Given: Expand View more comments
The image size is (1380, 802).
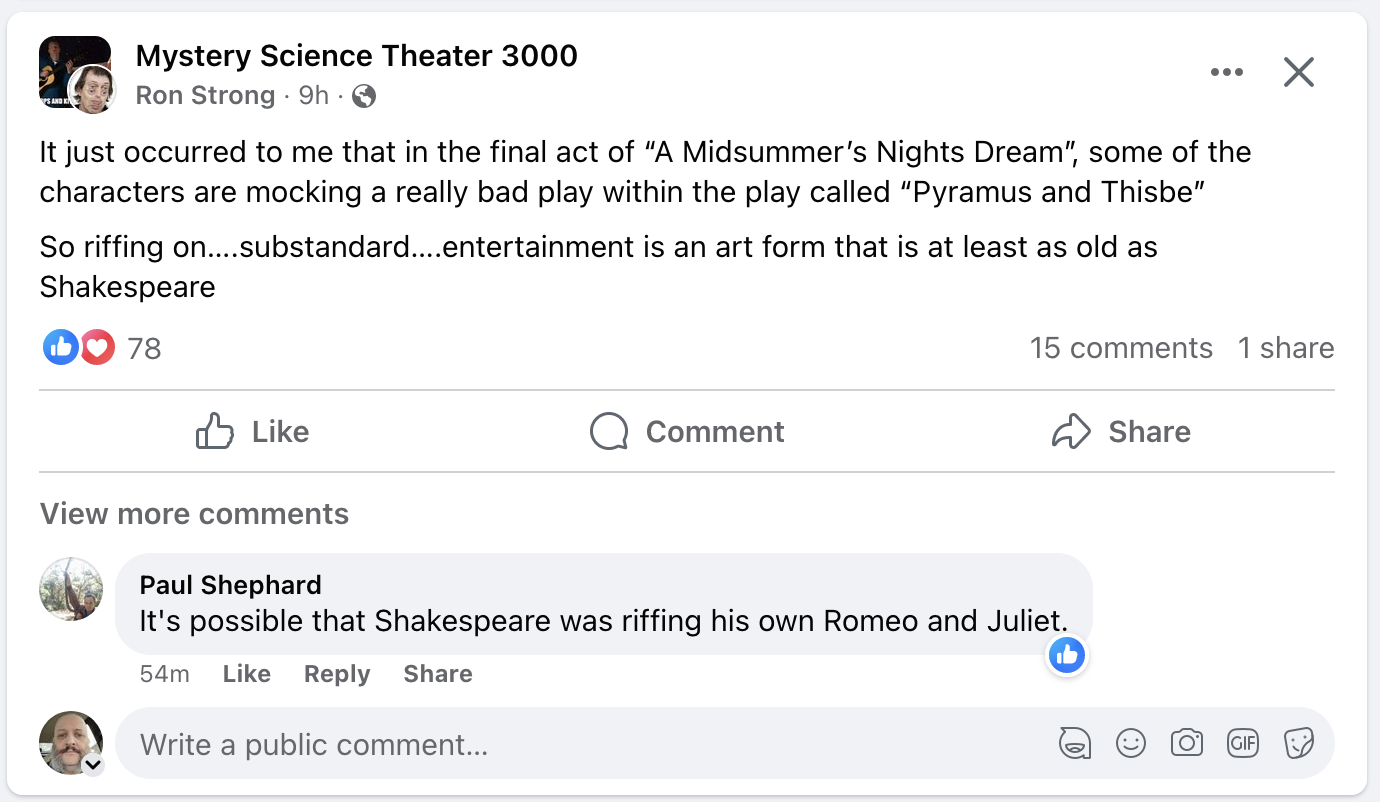Looking at the screenshot, I should (194, 514).
